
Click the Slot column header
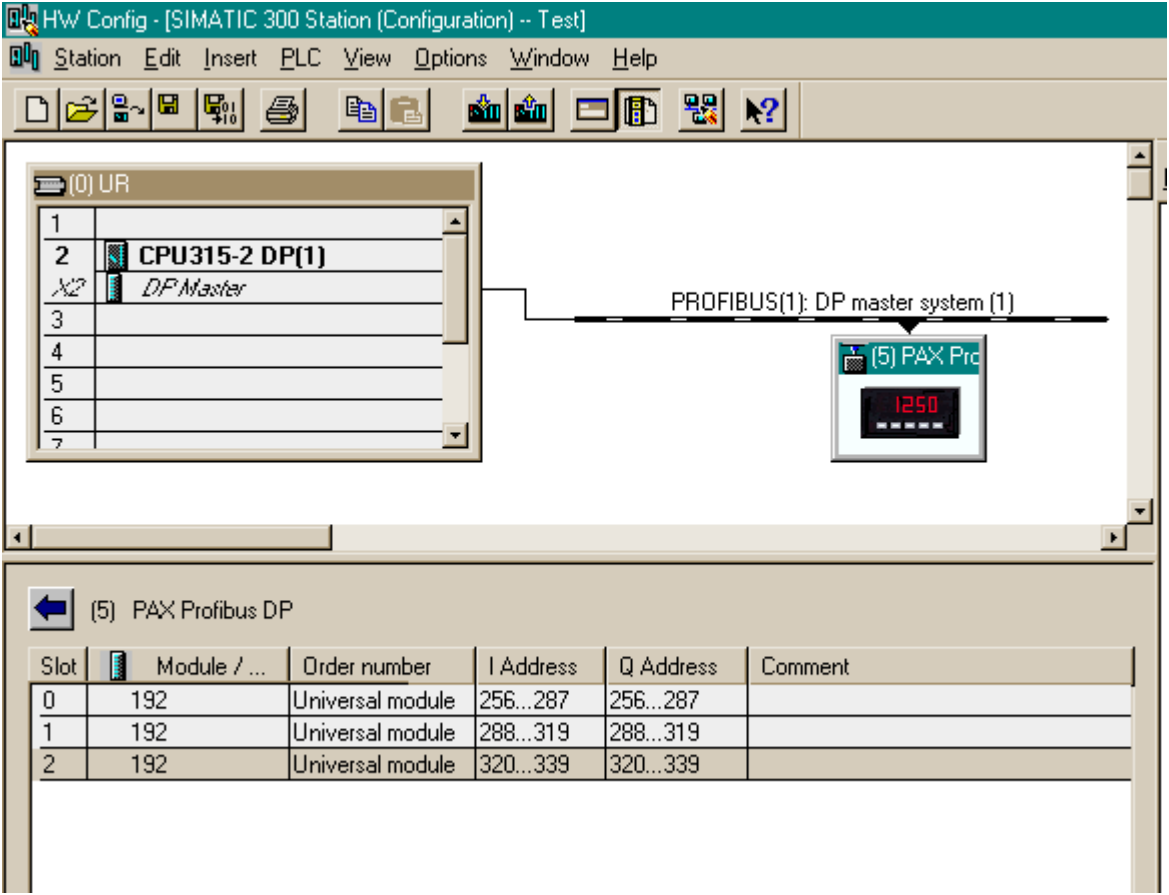[58, 665]
